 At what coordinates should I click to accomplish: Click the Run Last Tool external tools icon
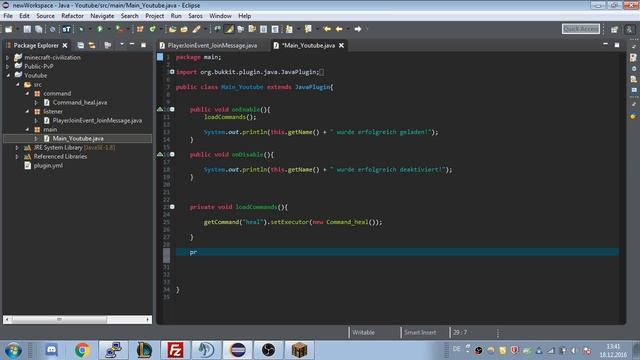[x=119, y=29]
